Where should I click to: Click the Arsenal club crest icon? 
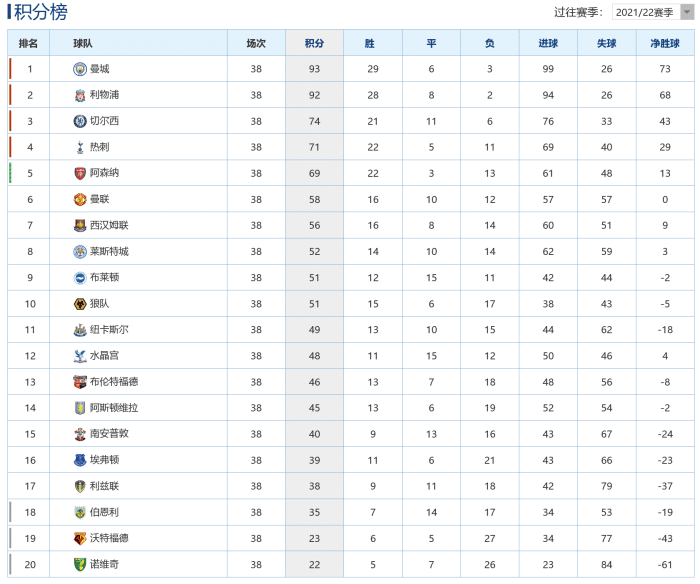pos(80,173)
